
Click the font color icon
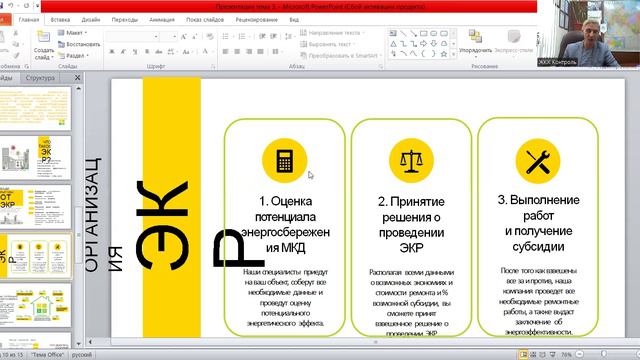(205, 51)
